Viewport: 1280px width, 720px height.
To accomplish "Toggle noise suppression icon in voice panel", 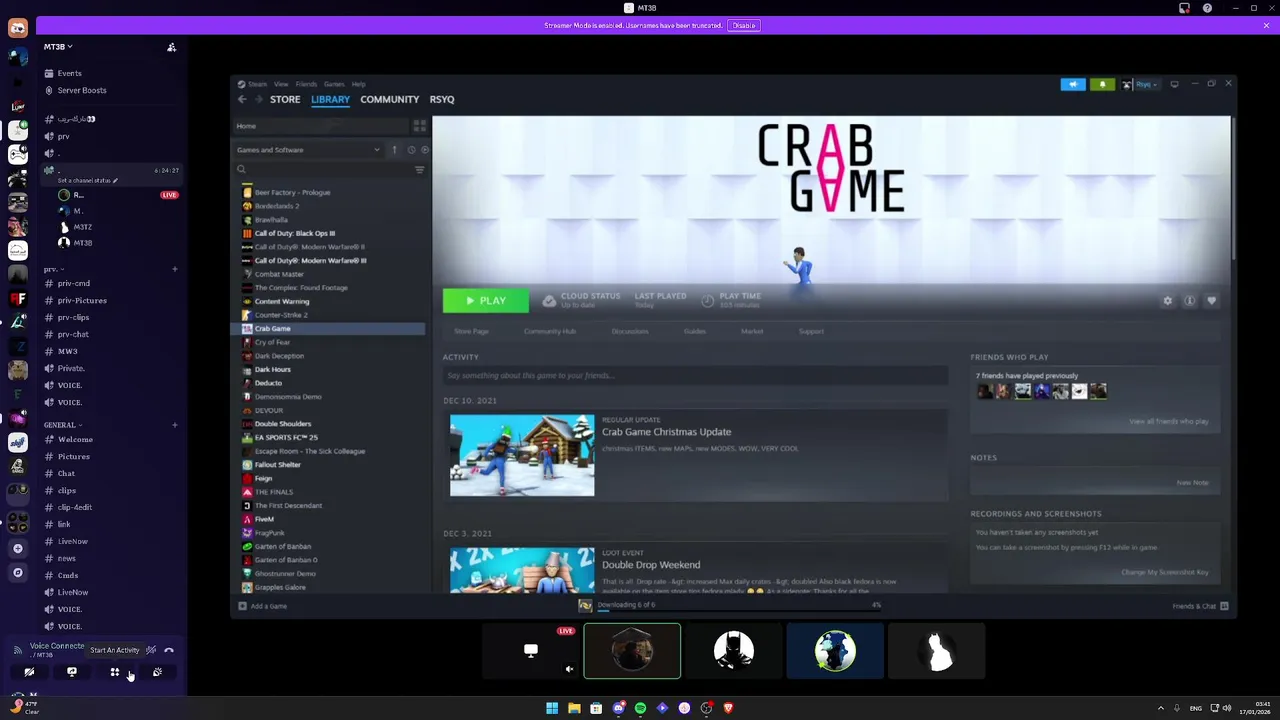I will (x=151, y=650).
